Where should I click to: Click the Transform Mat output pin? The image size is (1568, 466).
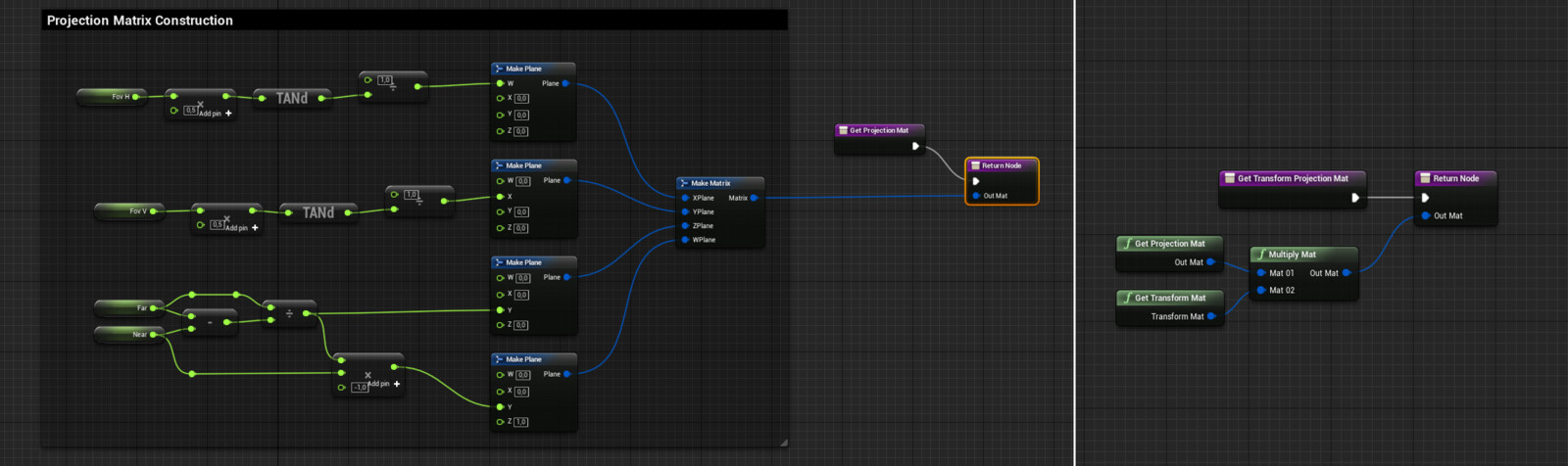(1212, 316)
